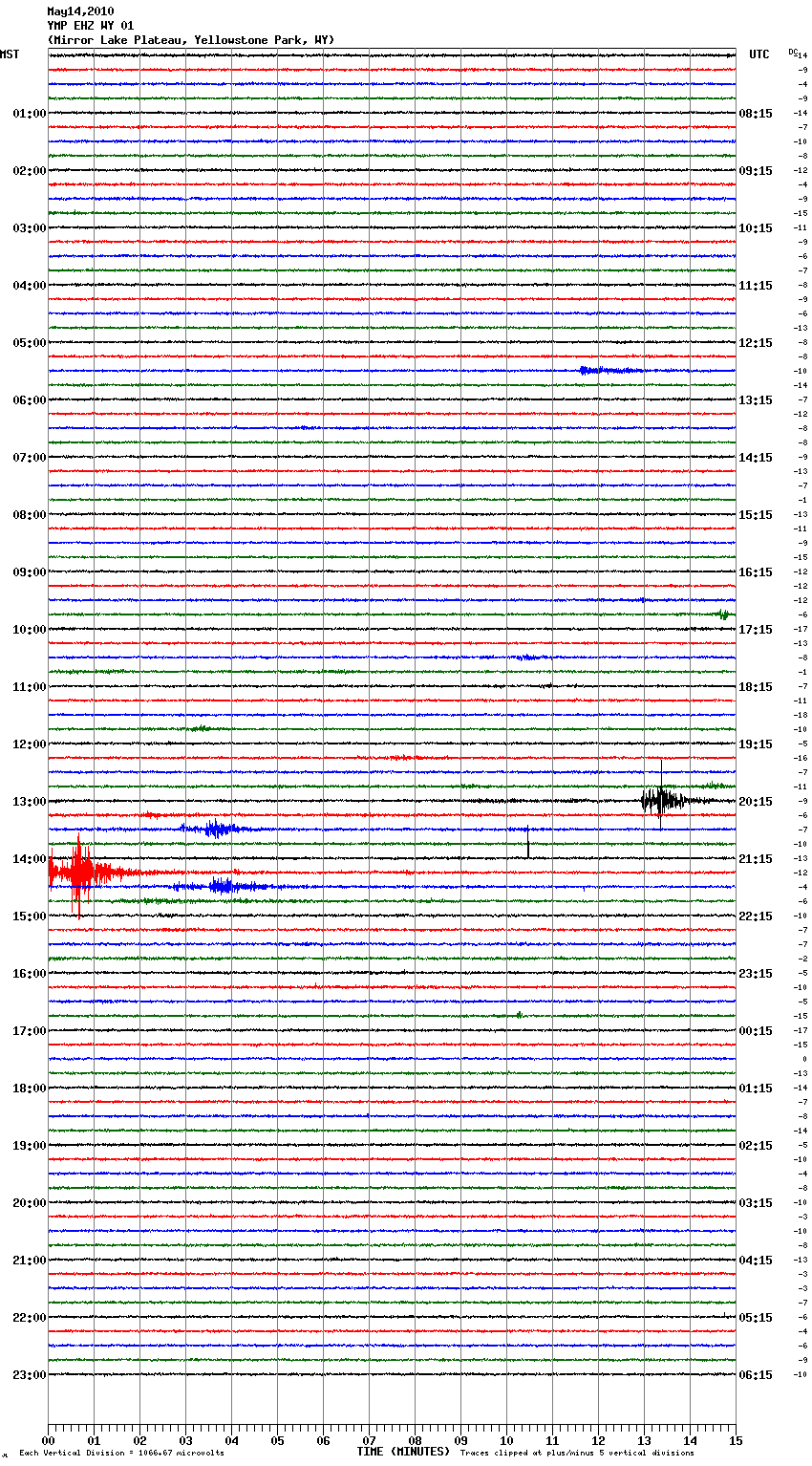Select the 15:00 MST hour label

click(x=30, y=916)
